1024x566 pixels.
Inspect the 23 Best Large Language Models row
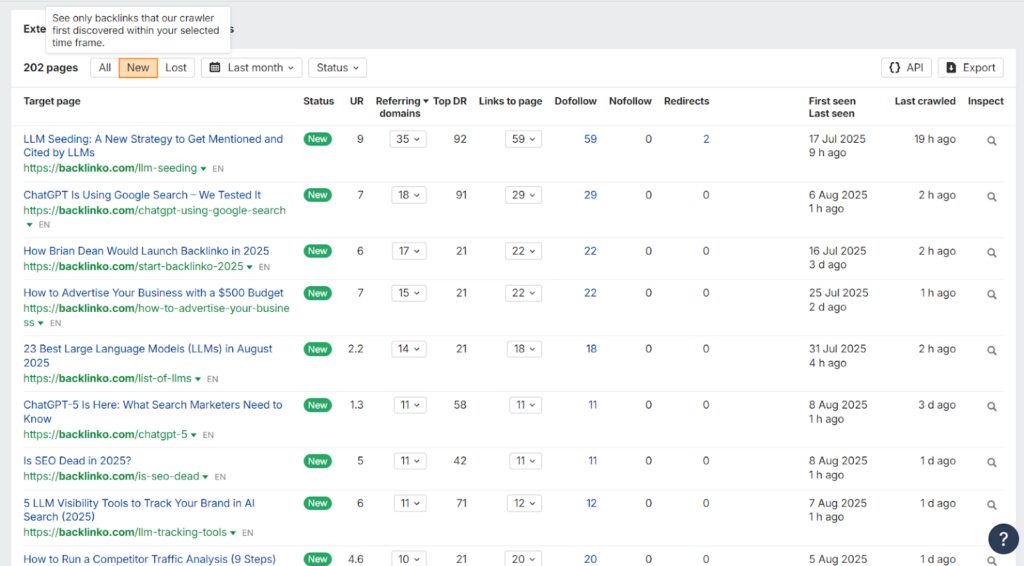tap(991, 351)
